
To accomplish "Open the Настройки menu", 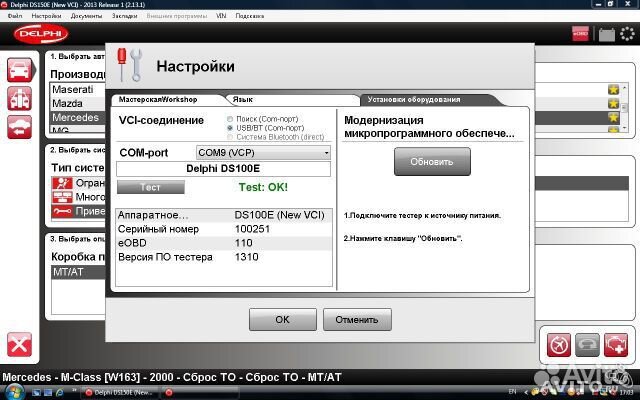I will [47, 16].
